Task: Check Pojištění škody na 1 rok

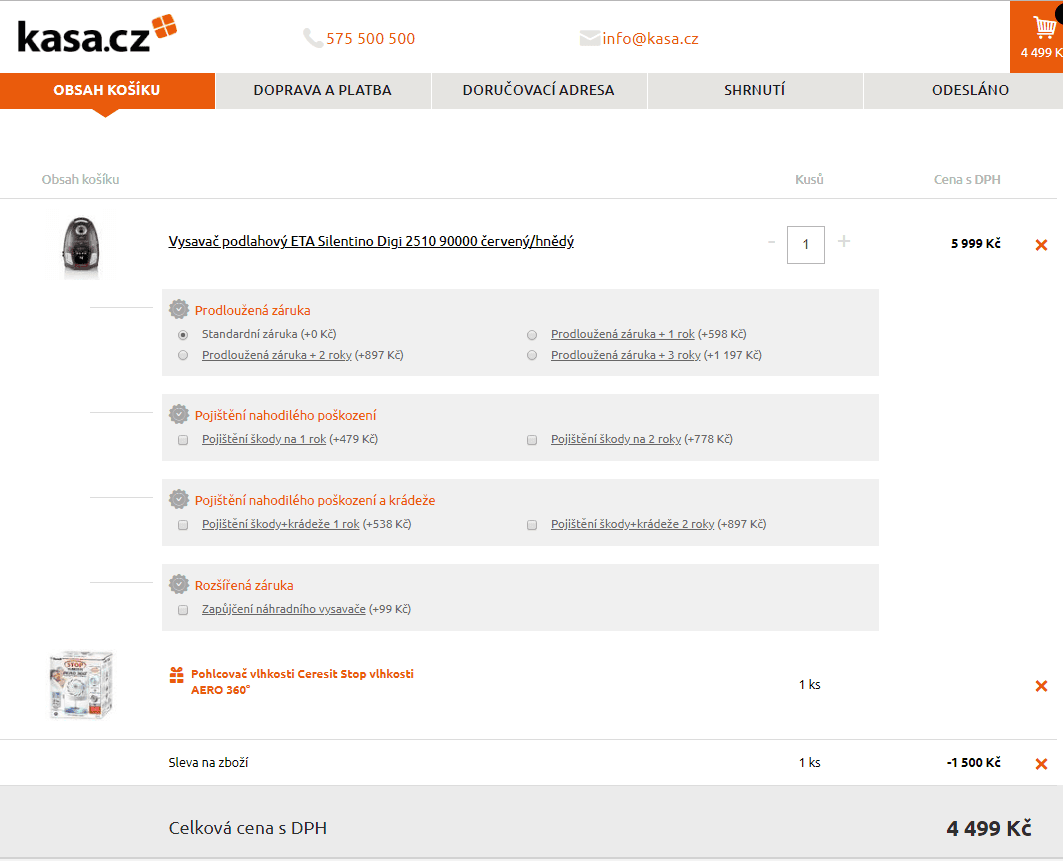Action: [183, 440]
